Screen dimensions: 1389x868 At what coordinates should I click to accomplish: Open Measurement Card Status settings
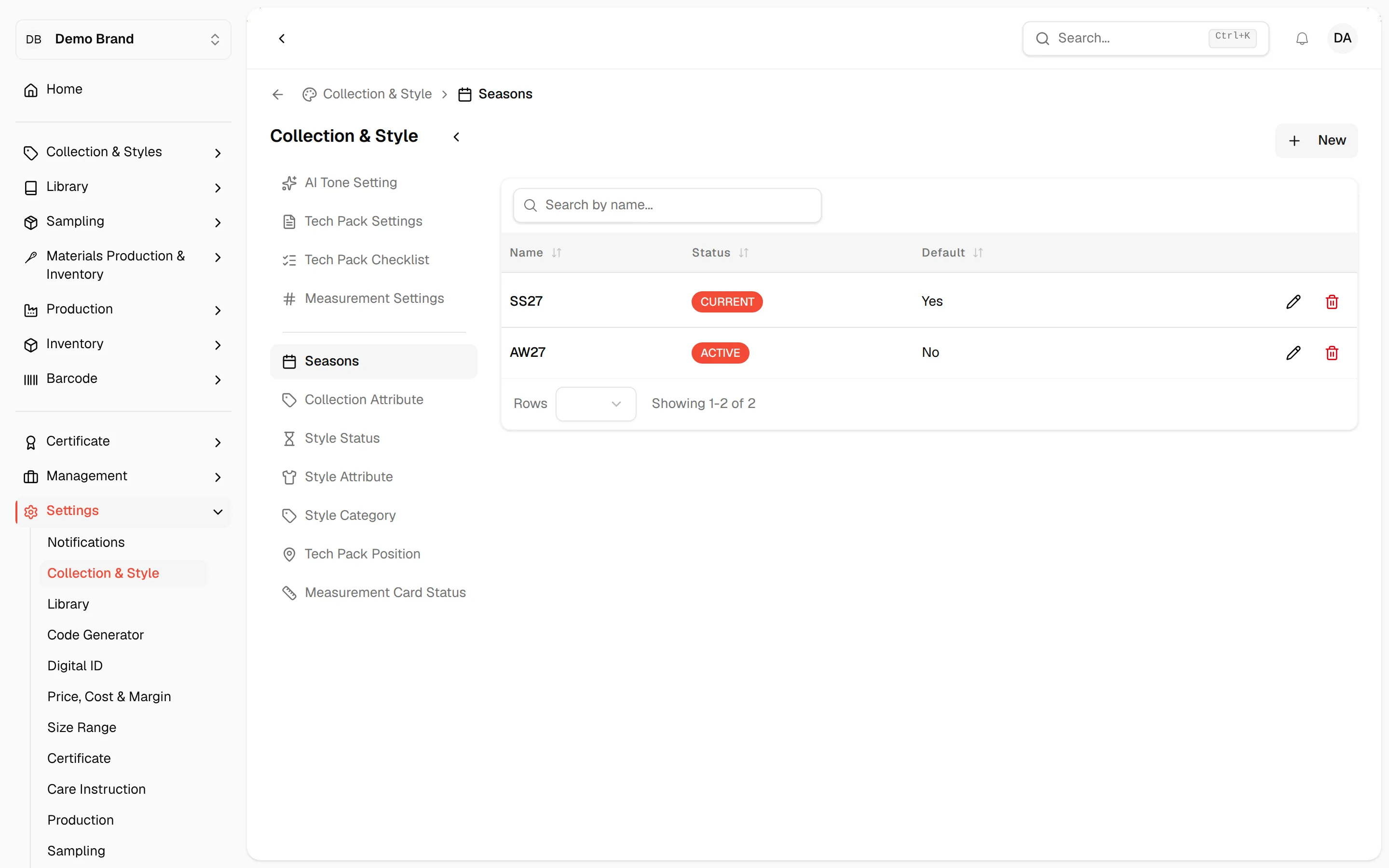[x=374, y=593]
